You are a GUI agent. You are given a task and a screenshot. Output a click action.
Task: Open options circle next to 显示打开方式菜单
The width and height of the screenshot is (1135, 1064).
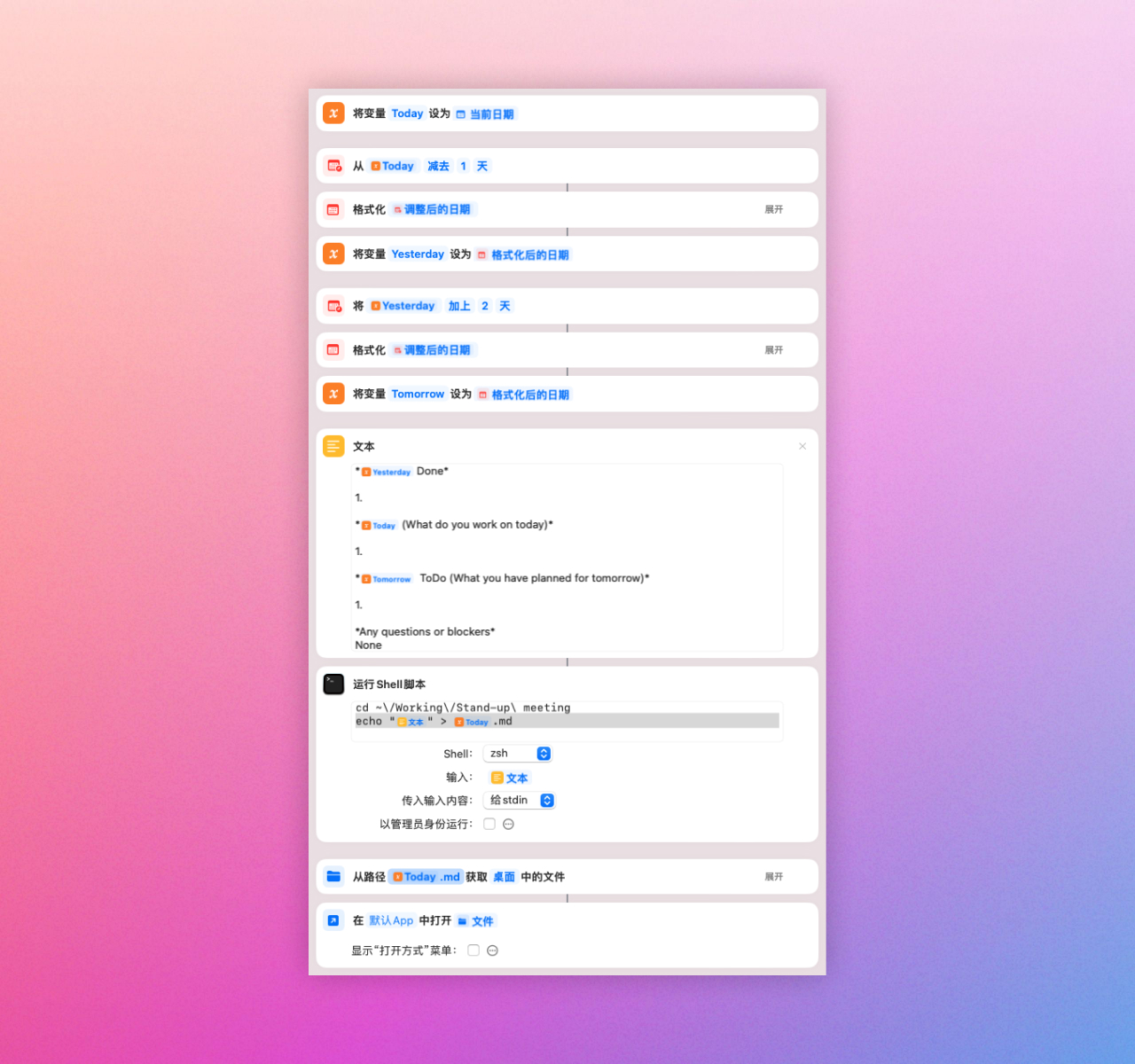pyautogui.click(x=493, y=951)
